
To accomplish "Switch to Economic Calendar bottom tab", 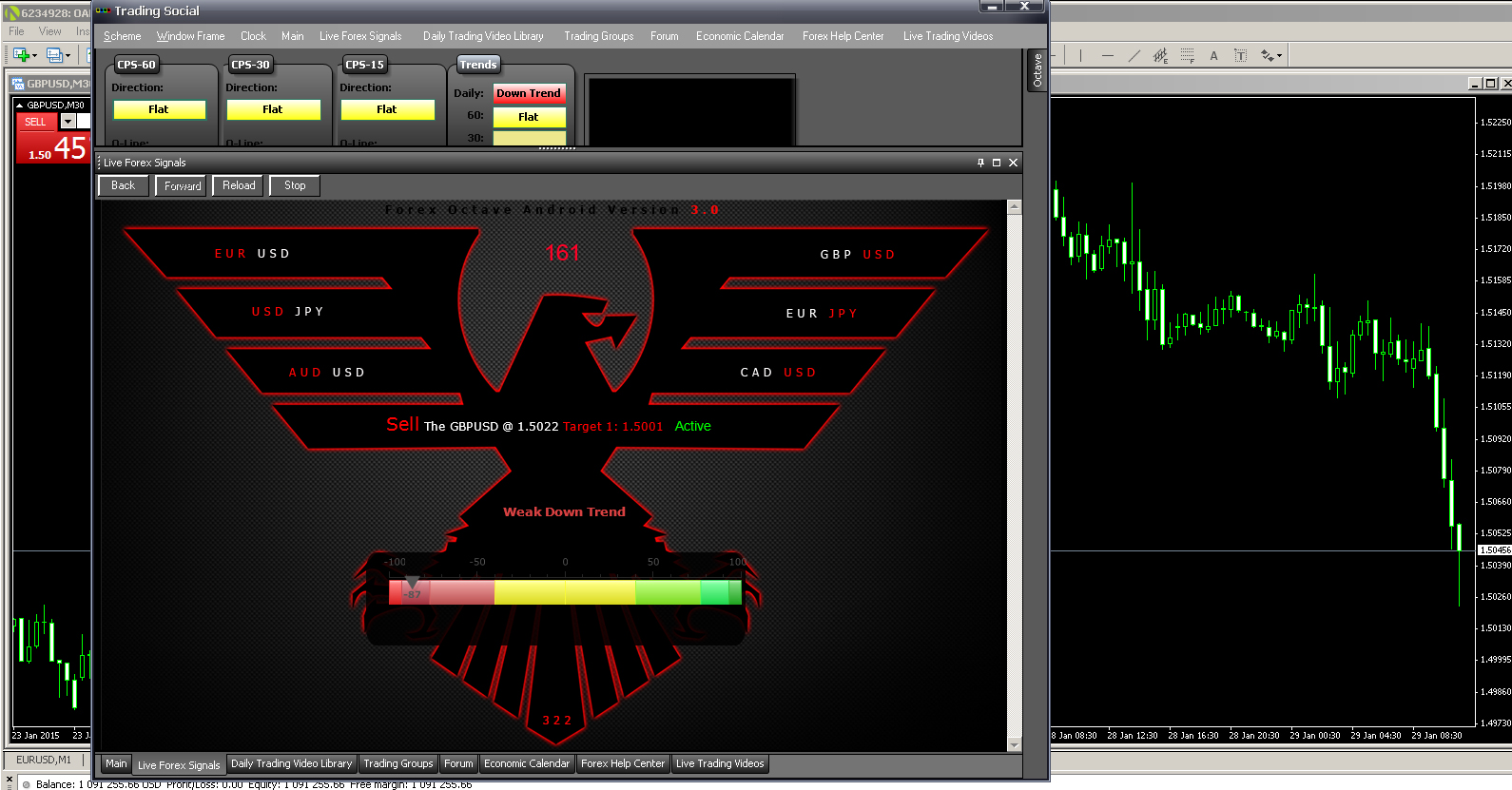I will point(527,763).
